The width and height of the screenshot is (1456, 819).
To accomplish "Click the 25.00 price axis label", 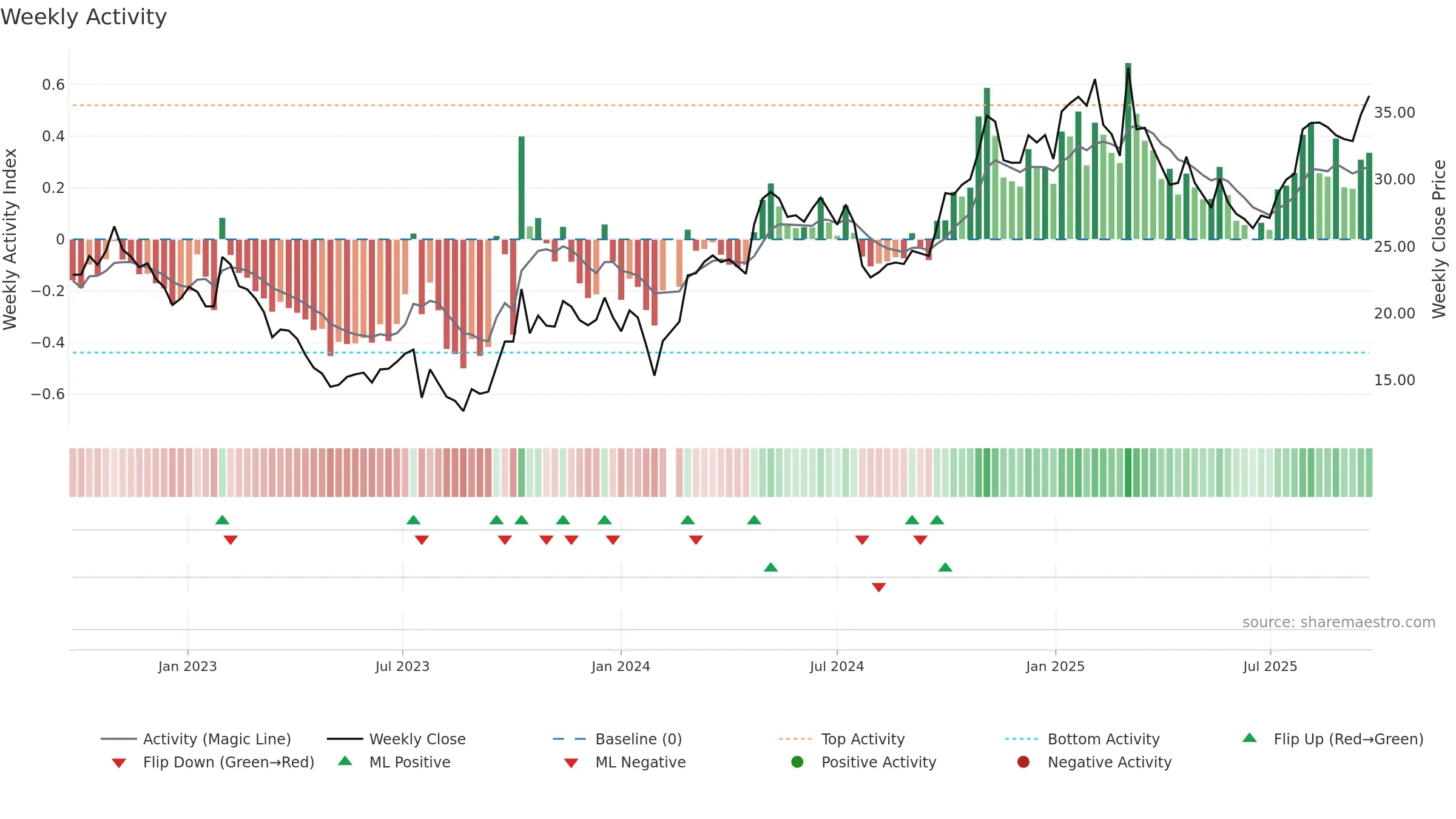I will pos(1395,247).
